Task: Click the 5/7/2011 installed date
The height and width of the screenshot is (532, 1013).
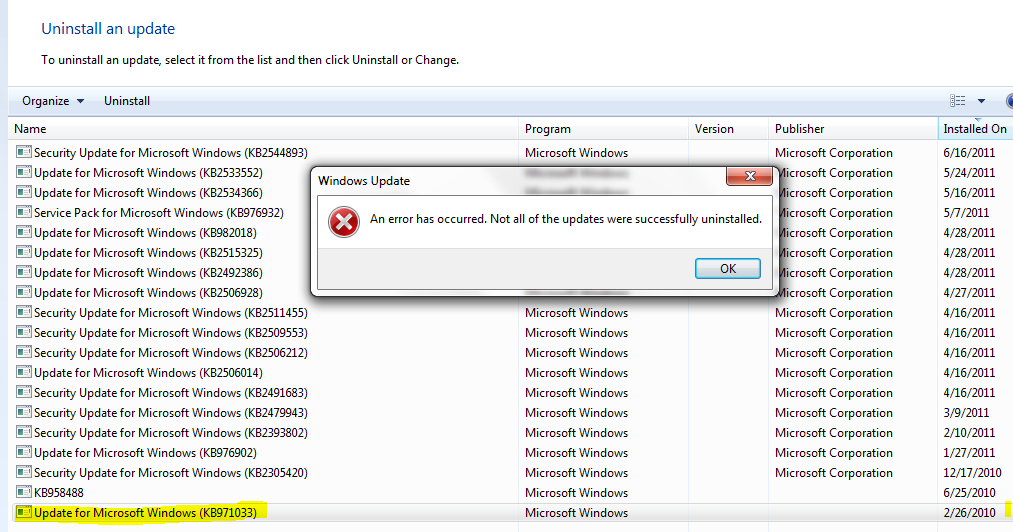Action: (966, 213)
